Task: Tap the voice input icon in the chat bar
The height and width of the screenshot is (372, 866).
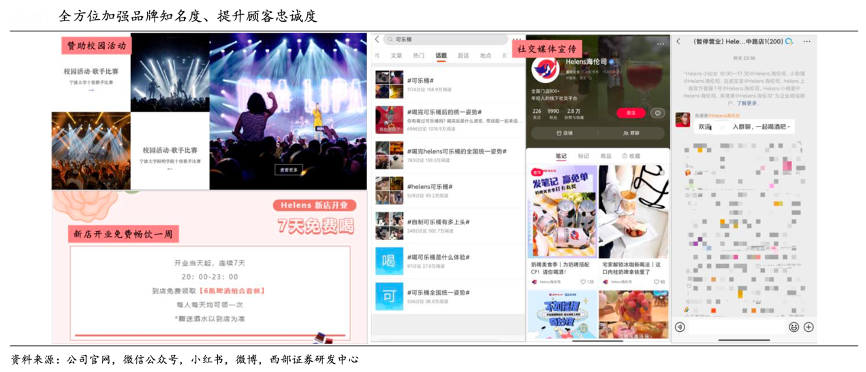Action: pyautogui.click(x=680, y=327)
